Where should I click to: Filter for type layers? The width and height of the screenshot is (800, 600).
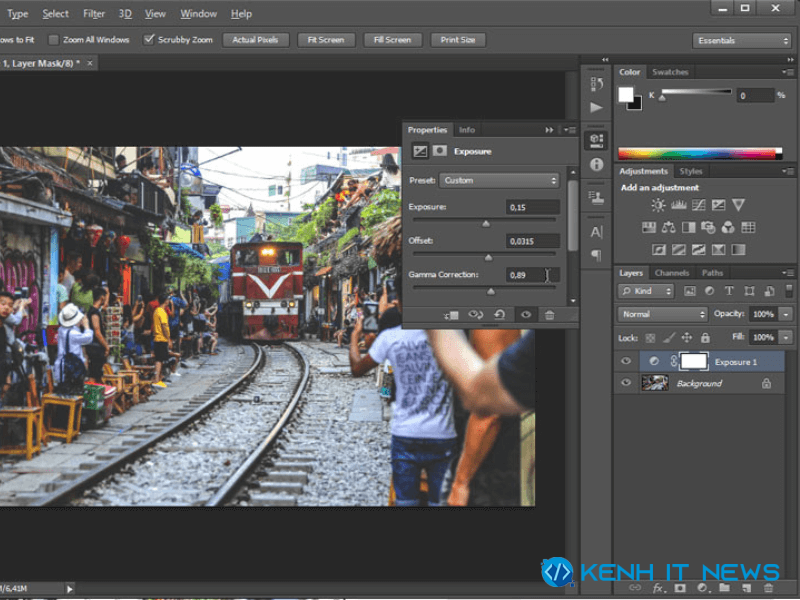[x=729, y=291]
